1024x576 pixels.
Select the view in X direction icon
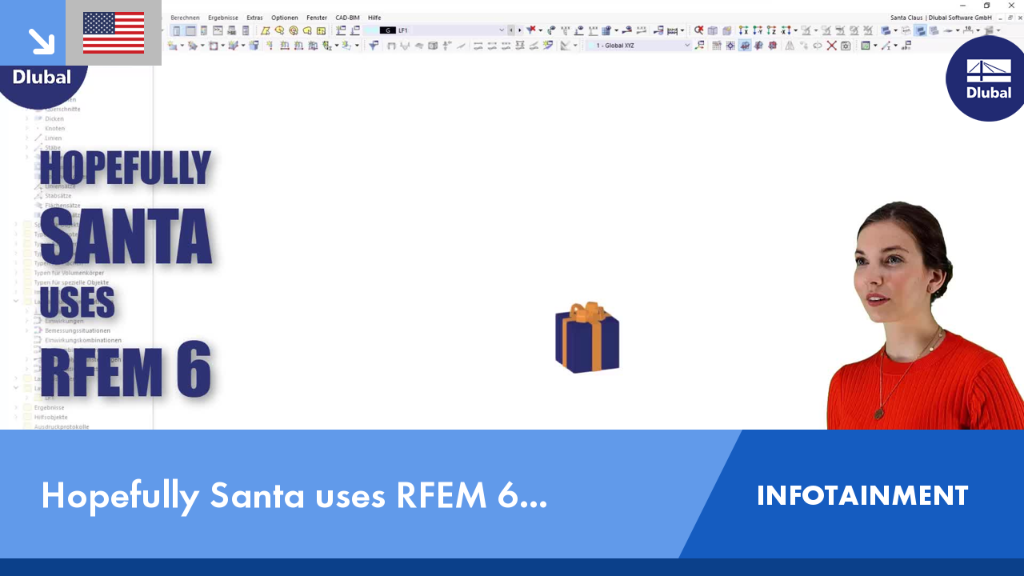[x=743, y=31]
